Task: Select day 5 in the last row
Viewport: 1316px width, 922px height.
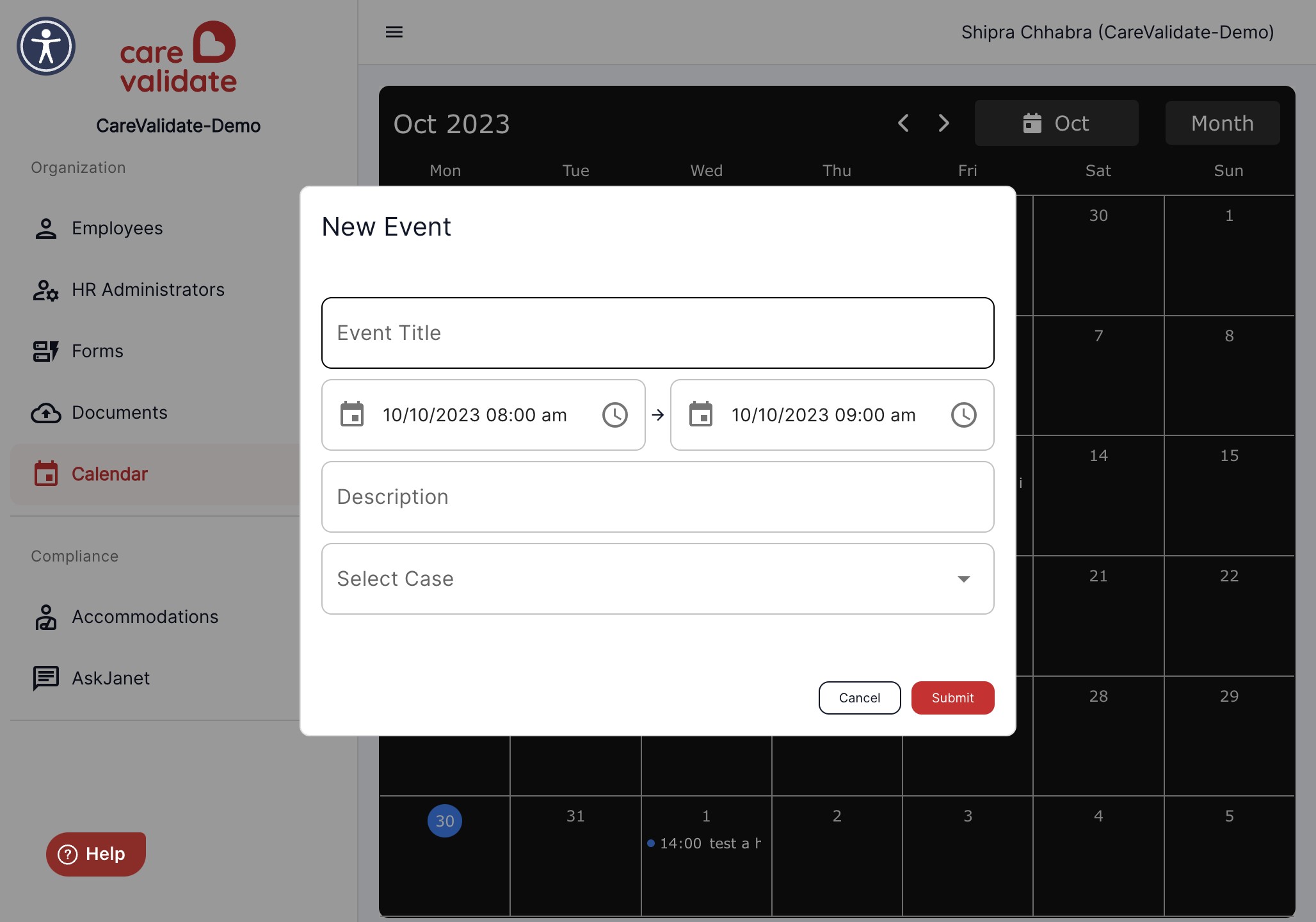Action: [x=1229, y=816]
